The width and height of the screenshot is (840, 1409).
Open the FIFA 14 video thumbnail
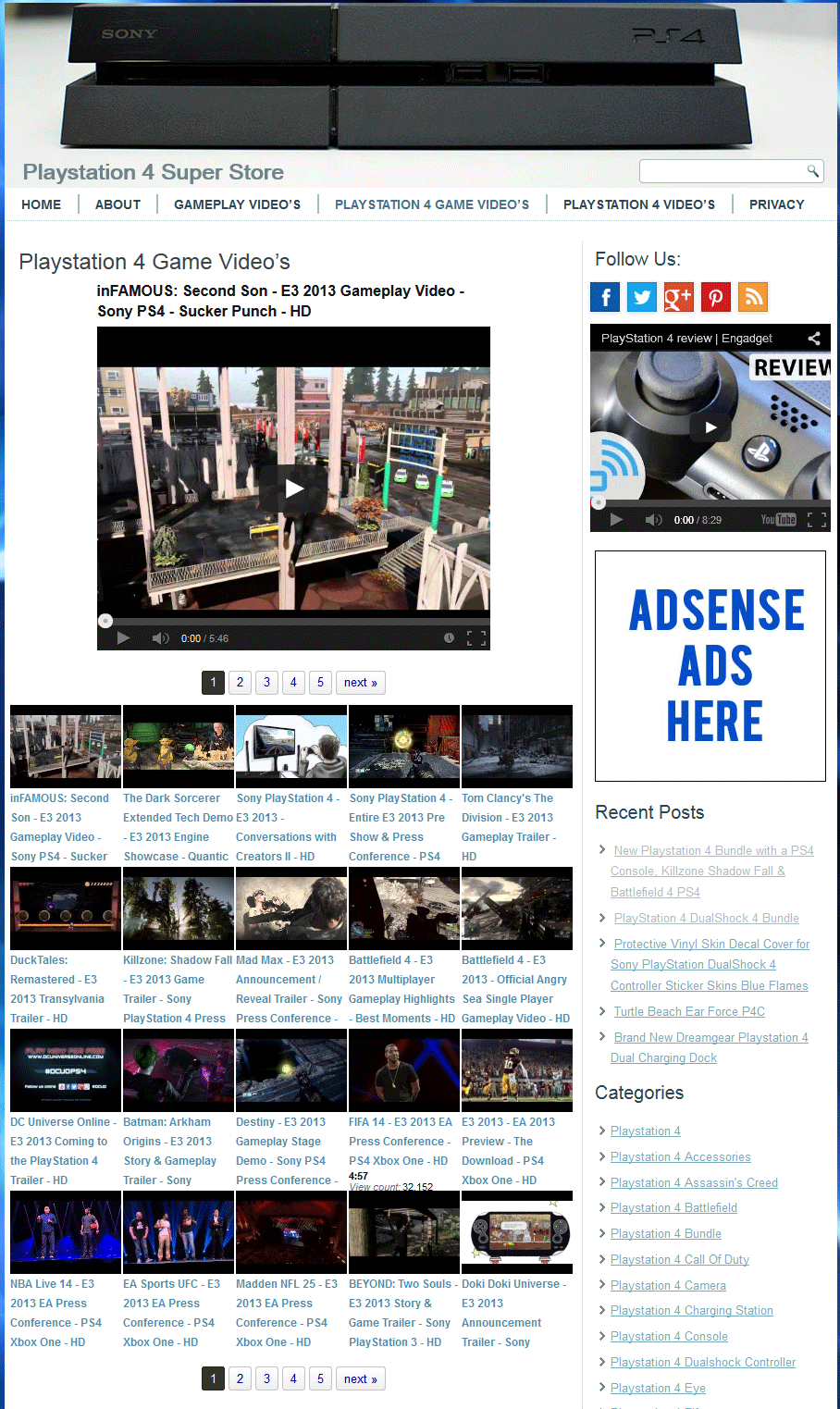pyautogui.click(x=404, y=1070)
